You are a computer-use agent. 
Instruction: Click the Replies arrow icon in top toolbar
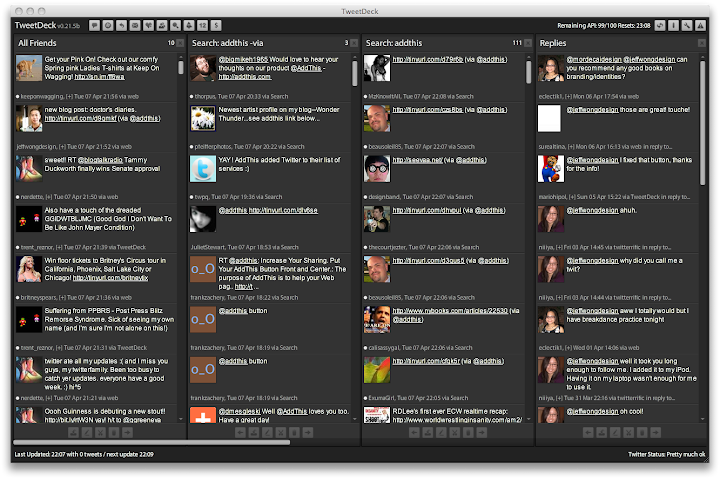pos(121,26)
